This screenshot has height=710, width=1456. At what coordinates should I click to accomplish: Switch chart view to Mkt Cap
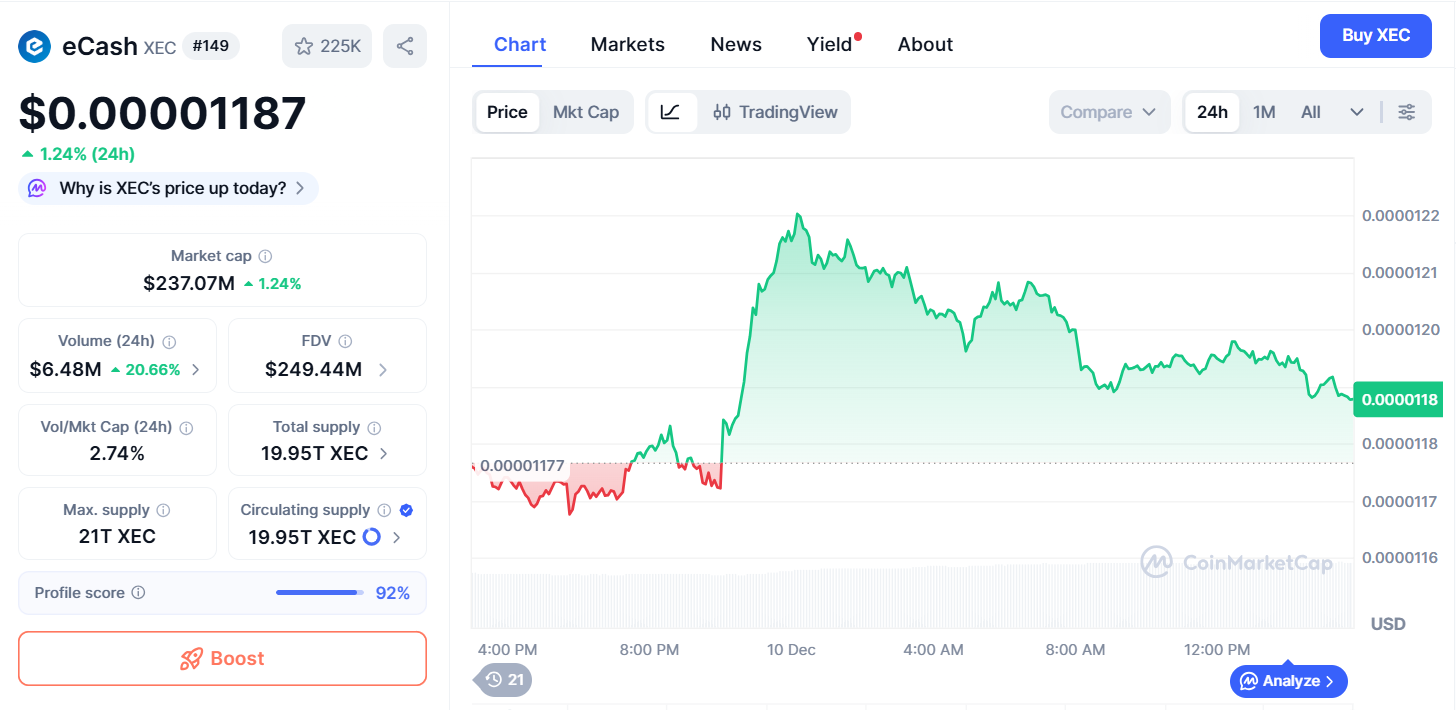pyautogui.click(x=586, y=112)
